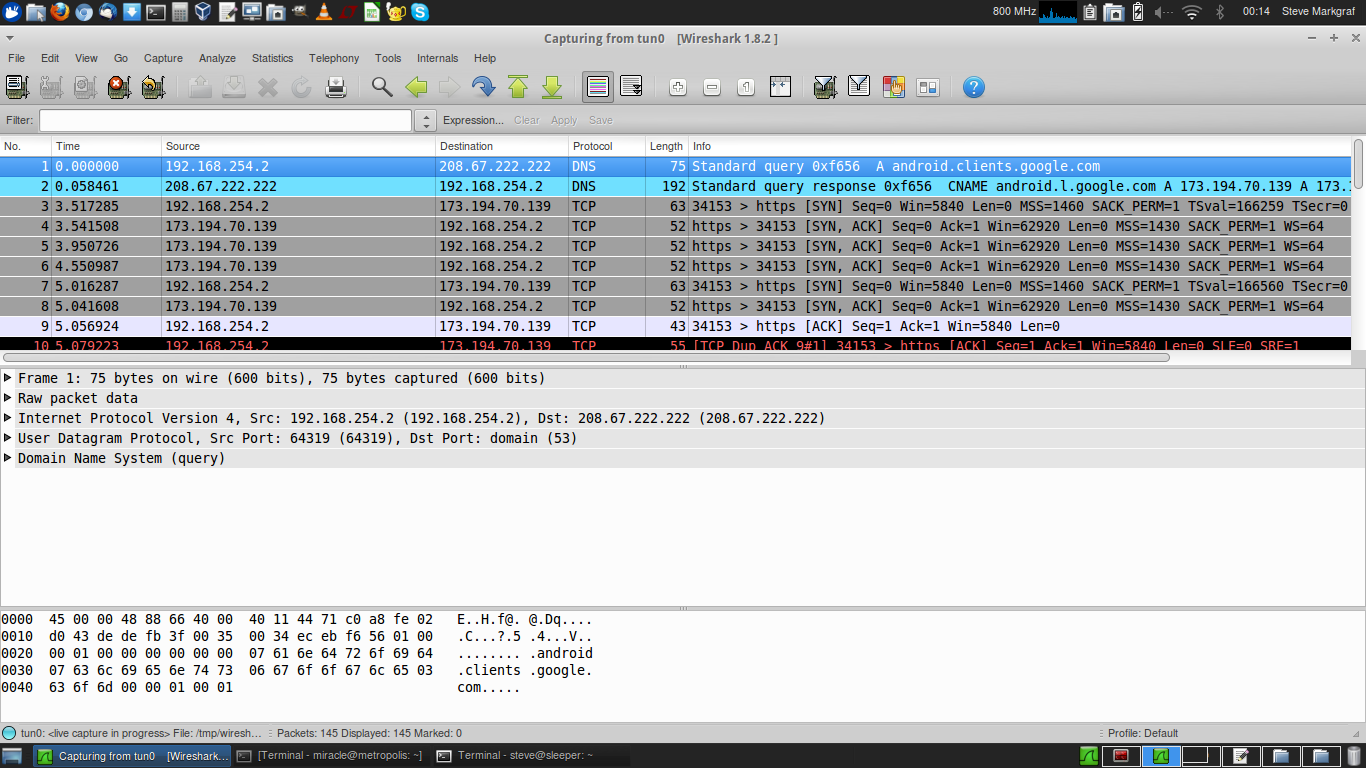Open the Analyze menu
1366x768 pixels.
click(x=217, y=58)
